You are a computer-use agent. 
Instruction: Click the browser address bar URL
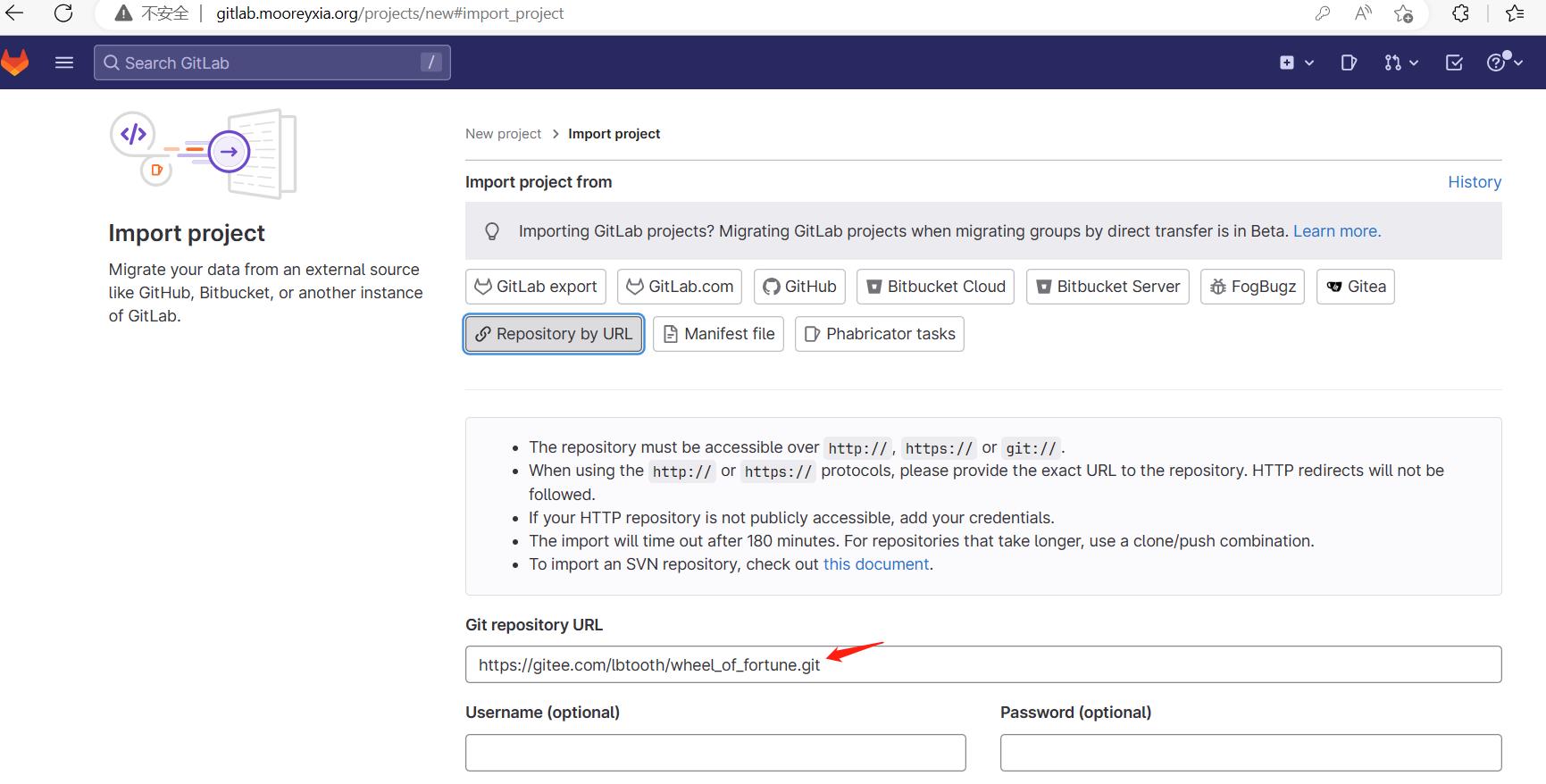[389, 13]
